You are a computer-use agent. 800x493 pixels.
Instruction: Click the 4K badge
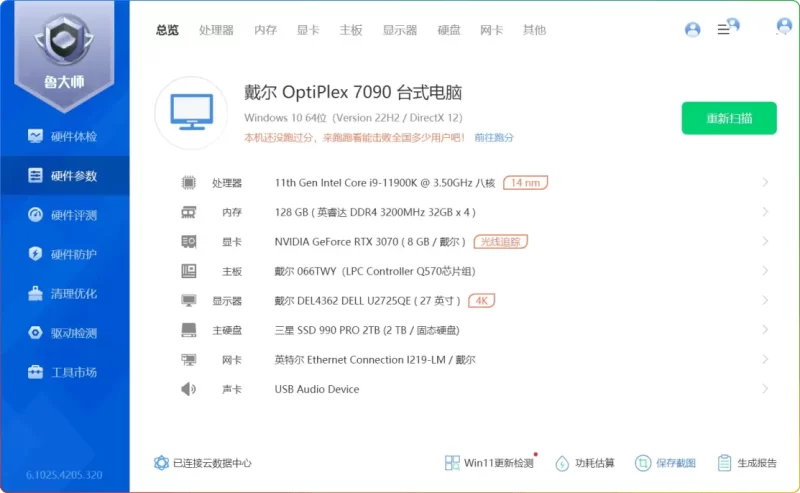[x=481, y=301]
